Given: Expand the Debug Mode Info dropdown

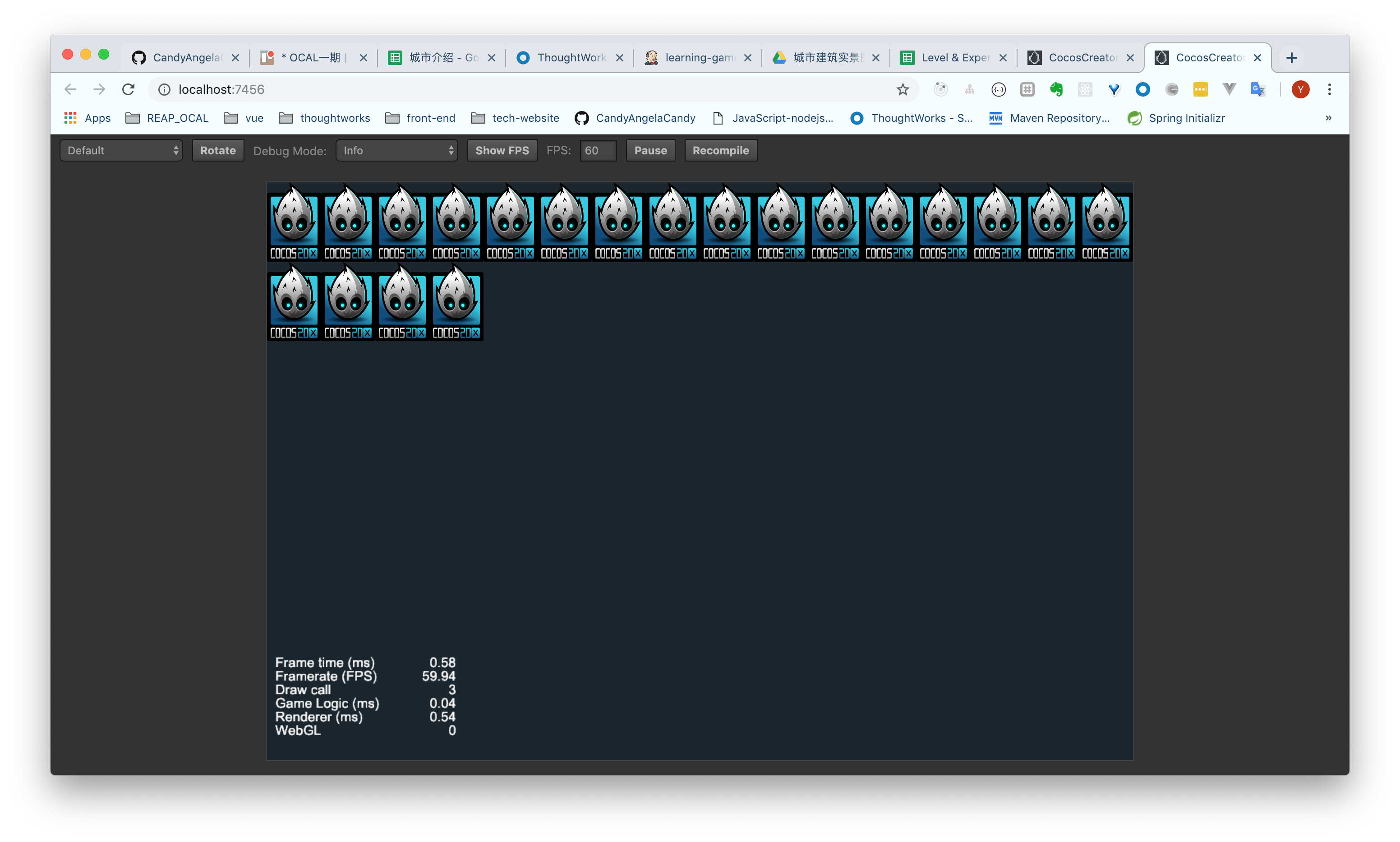Looking at the screenshot, I should tap(396, 150).
